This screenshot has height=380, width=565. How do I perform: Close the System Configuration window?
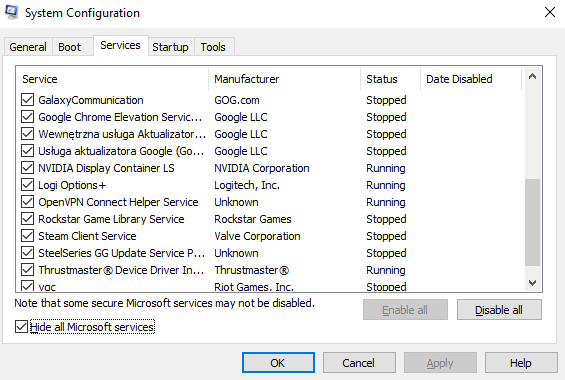click(550, 12)
